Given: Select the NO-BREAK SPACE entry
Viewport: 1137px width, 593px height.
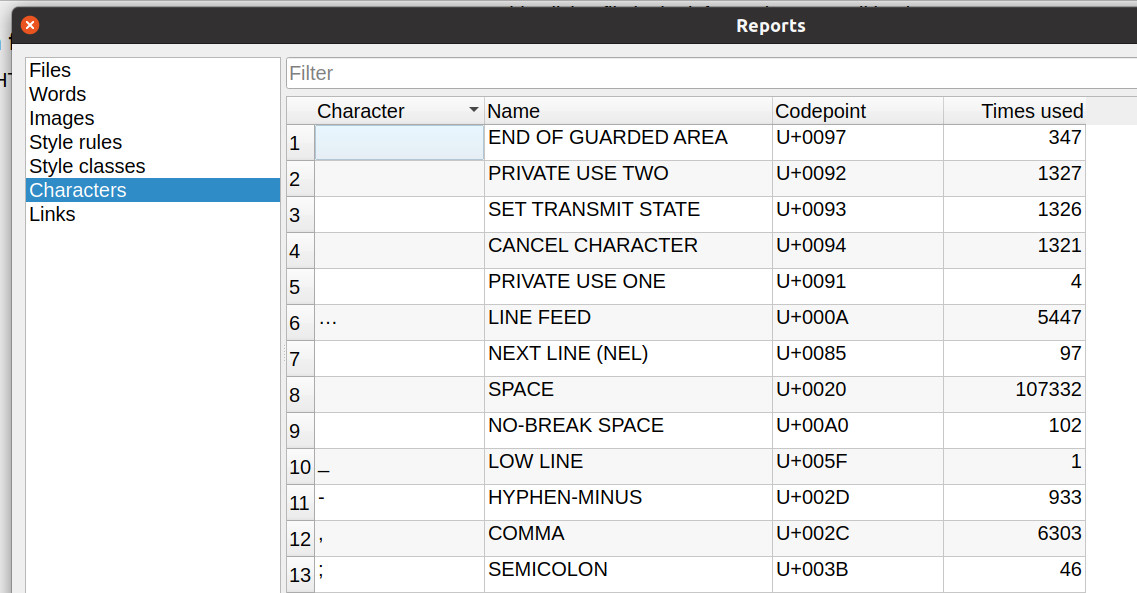Looking at the screenshot, I should pyautogui.click(x=576, y=426).
